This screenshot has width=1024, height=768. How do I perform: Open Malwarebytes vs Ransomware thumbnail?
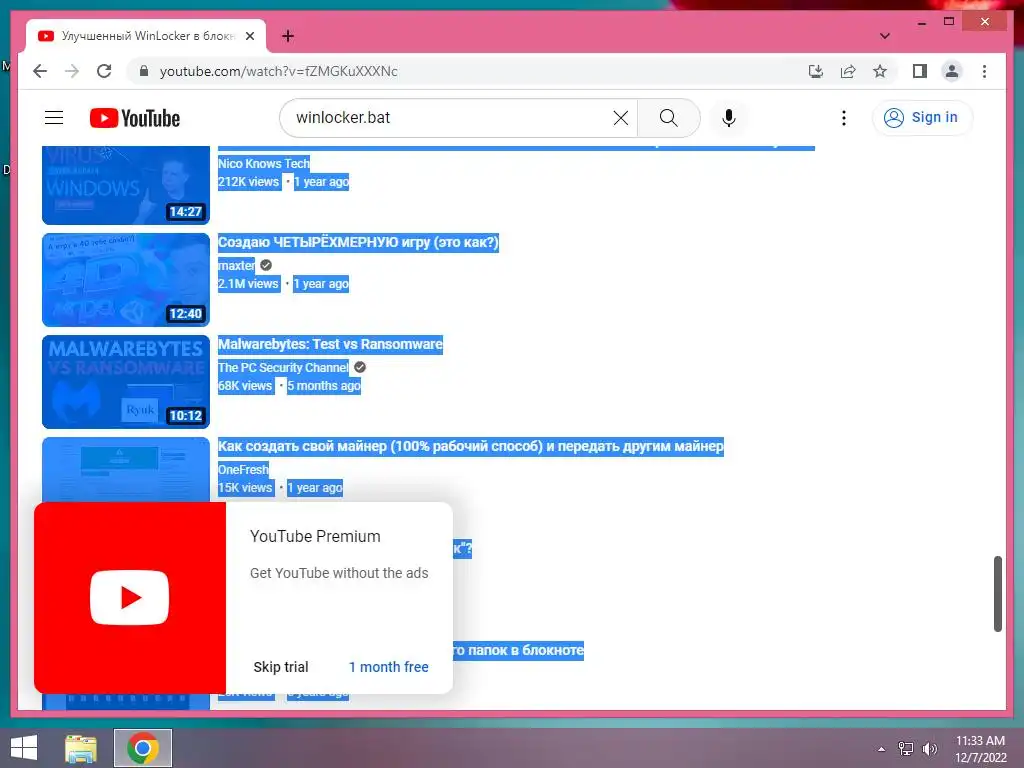pyautogui.click(x=125, y=381)
